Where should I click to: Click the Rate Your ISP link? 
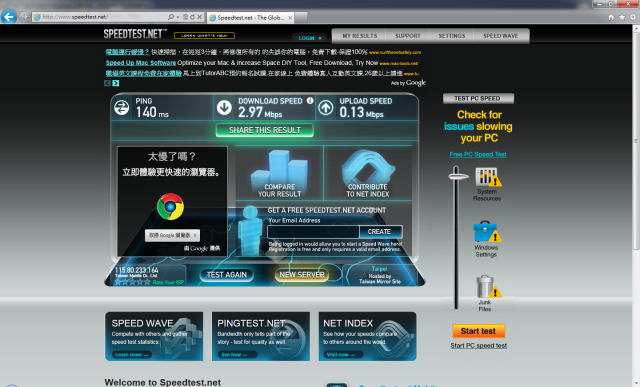pos(169,282)
